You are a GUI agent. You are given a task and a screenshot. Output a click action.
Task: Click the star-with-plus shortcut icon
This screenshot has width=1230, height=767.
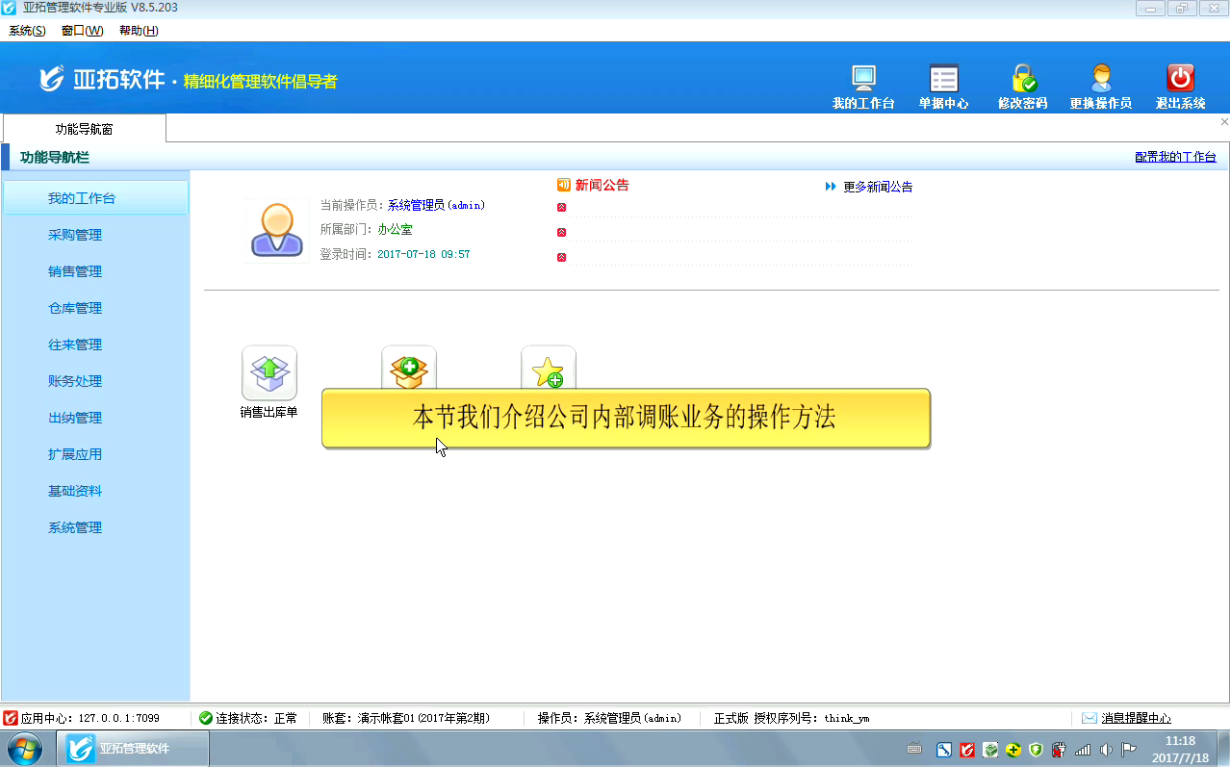tap(548, 368)
